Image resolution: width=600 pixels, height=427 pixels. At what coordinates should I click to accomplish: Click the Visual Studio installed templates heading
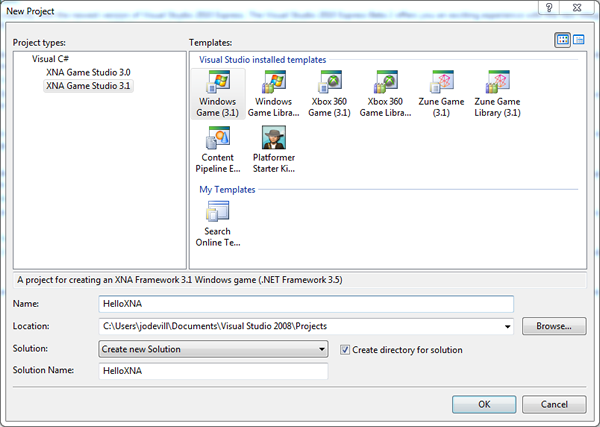click(262, 60)
